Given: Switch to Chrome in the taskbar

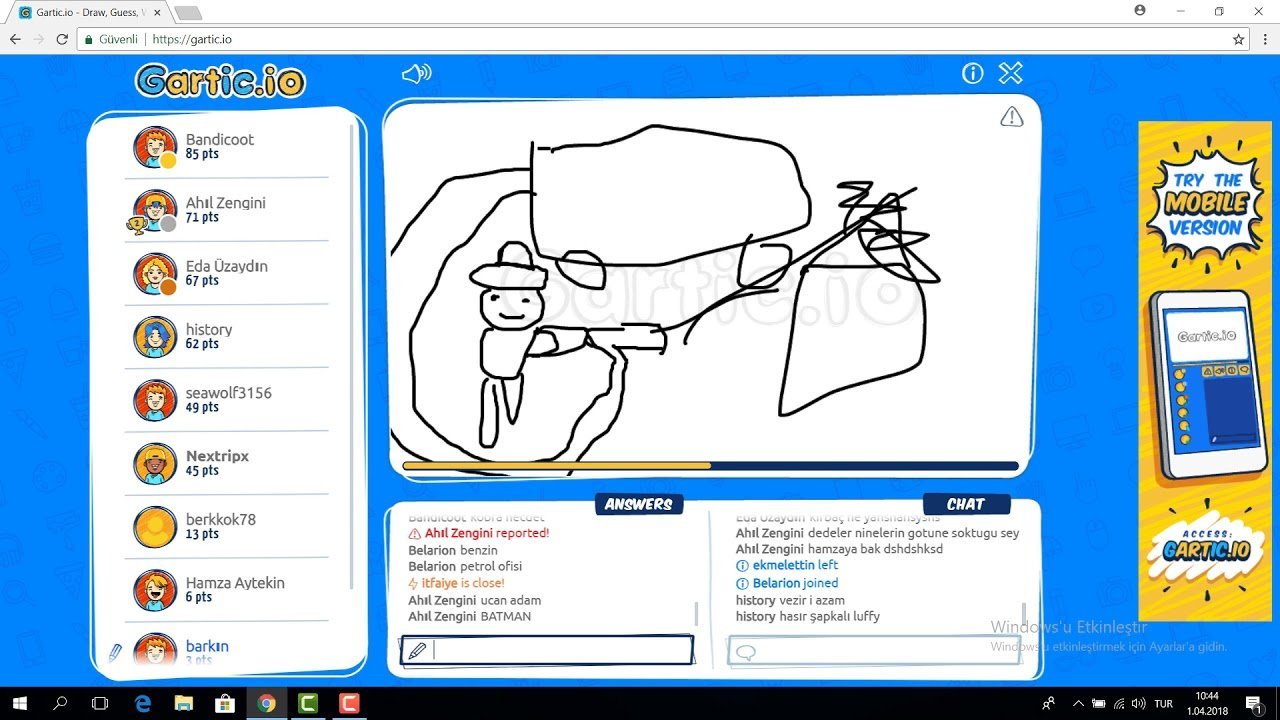Looking at the screenshot, I should coord(266,703).
